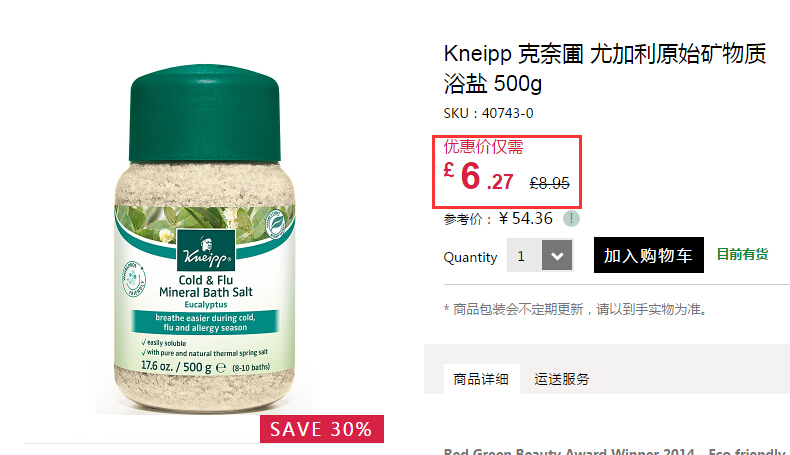Screen dimensions: 790x455
Task: Click the quantity value field showing 1
Action: coord(524,255)
